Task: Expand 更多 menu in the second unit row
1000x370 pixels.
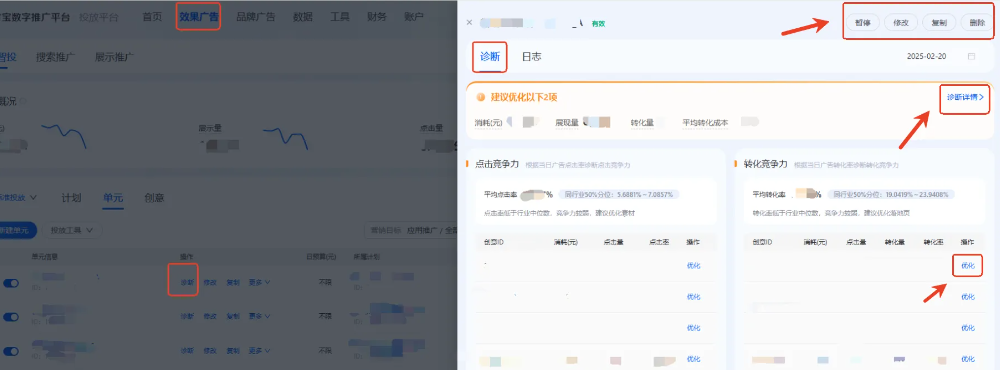Action: (260, 316)
